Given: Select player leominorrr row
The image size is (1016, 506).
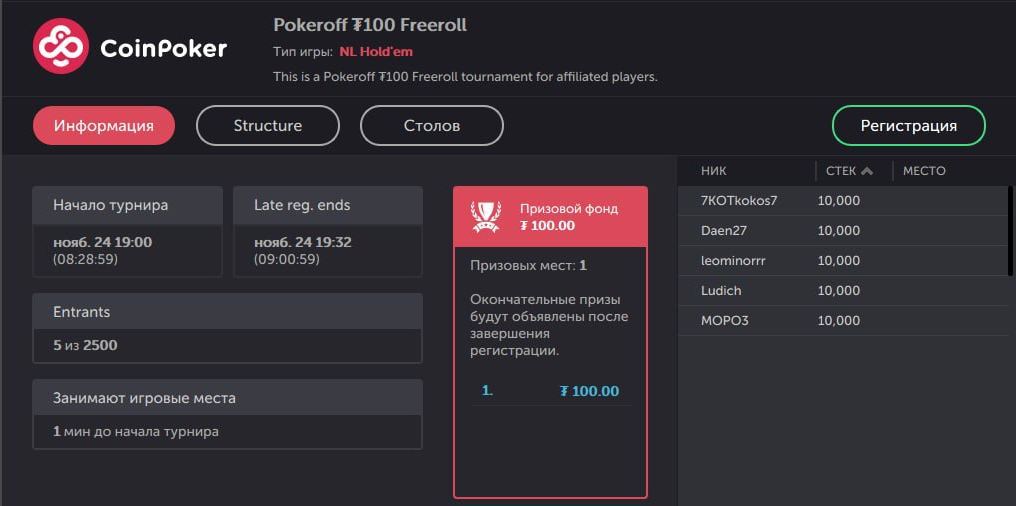Looking at the screenshot, I should (x=734, y=261).
